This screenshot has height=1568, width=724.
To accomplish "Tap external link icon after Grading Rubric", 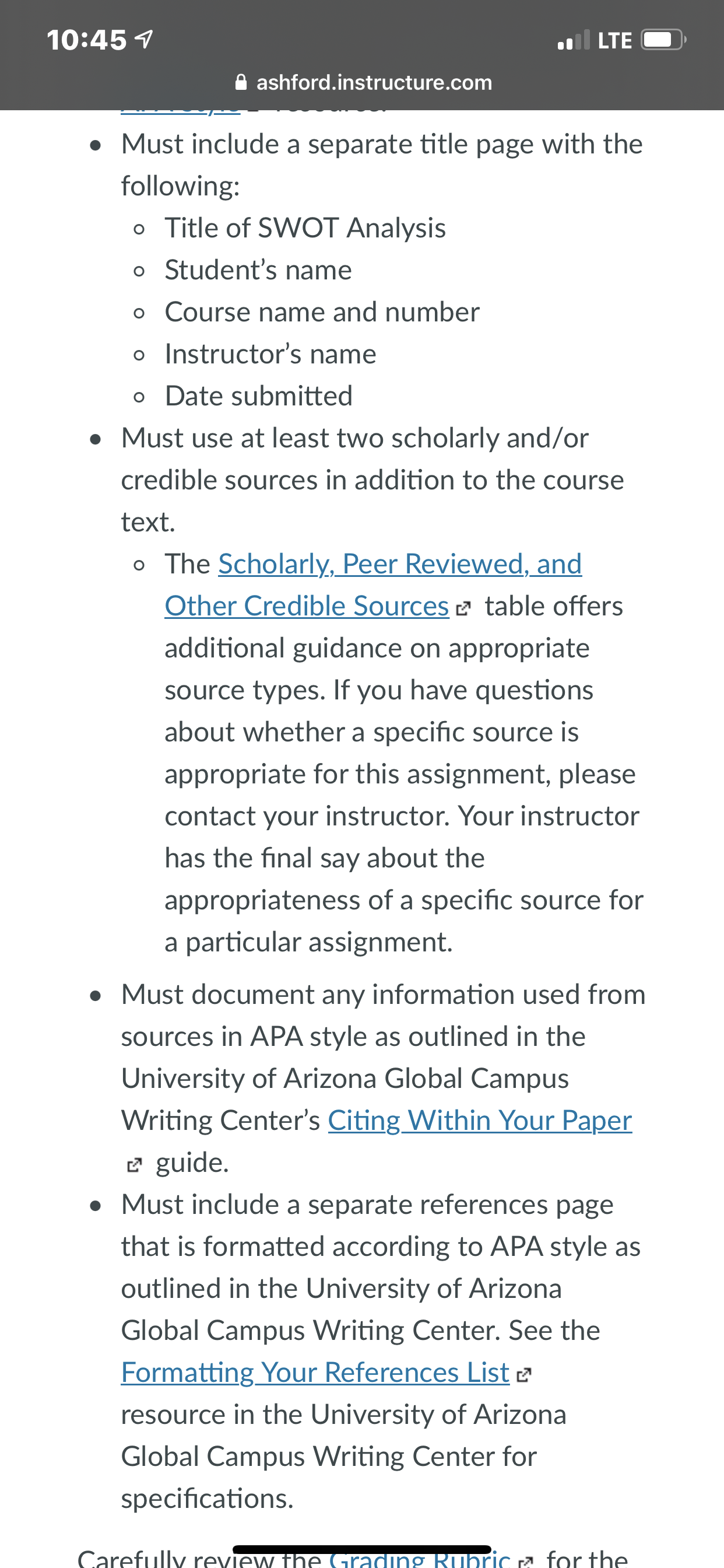I will (526, 1562).
